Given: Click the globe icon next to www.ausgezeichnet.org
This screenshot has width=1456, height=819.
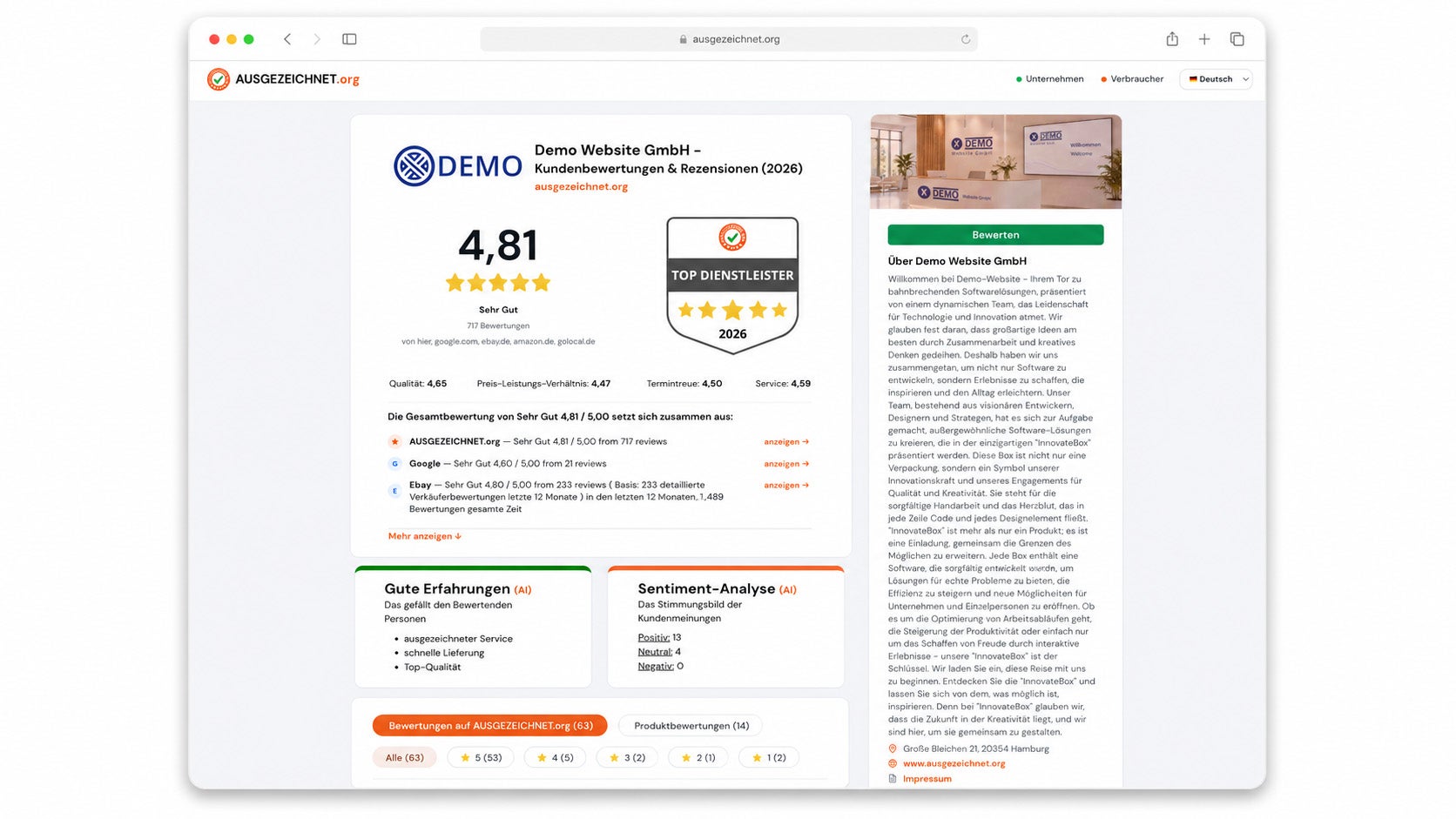Looking at the screenshot, I should tap(893, 763).
